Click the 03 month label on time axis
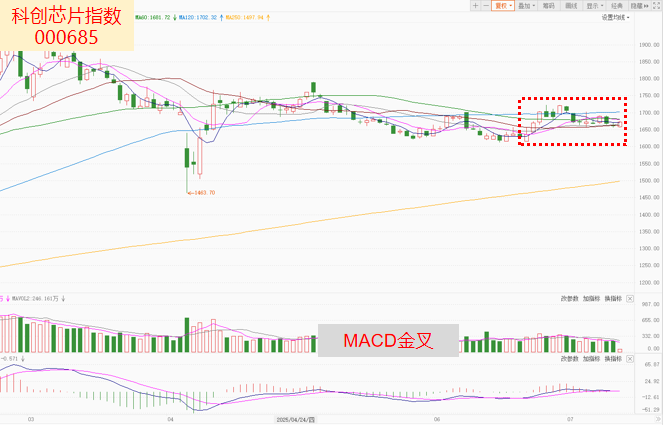This screenshot has width=664, height=427. (x=31, y=419)
